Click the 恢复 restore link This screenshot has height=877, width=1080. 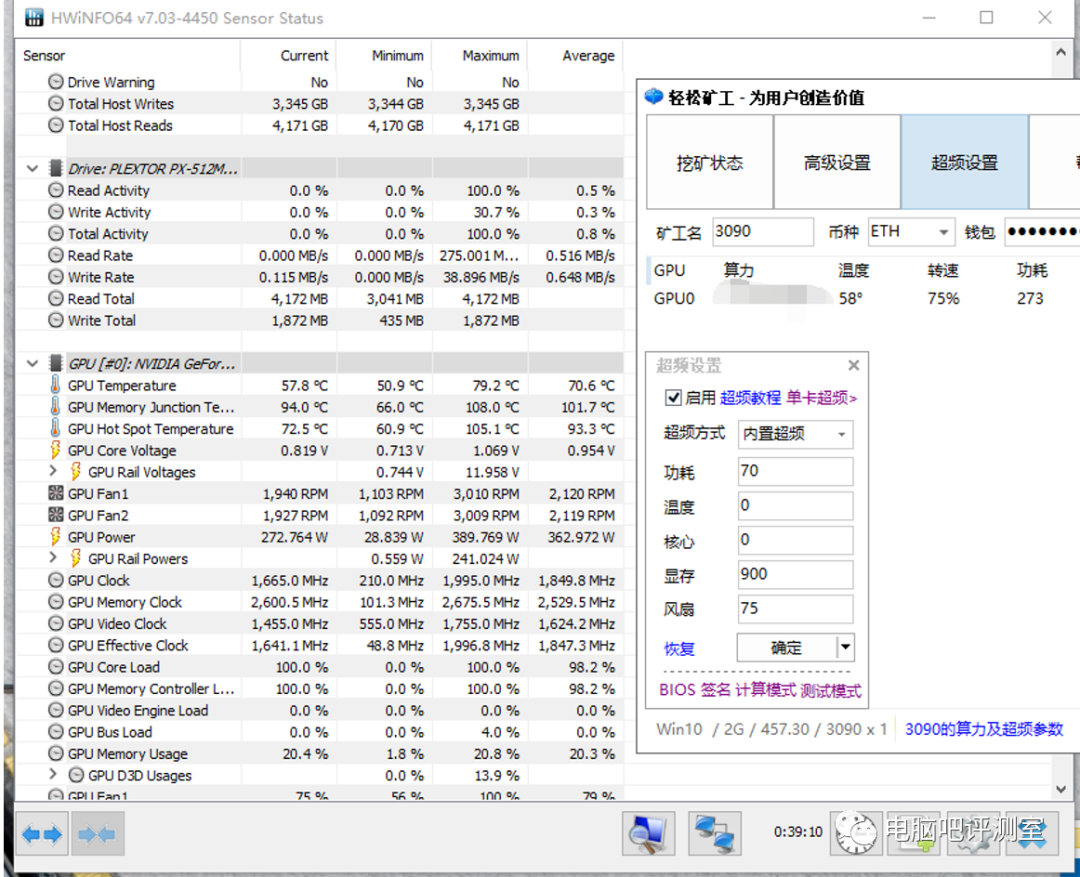pos(679,648)
